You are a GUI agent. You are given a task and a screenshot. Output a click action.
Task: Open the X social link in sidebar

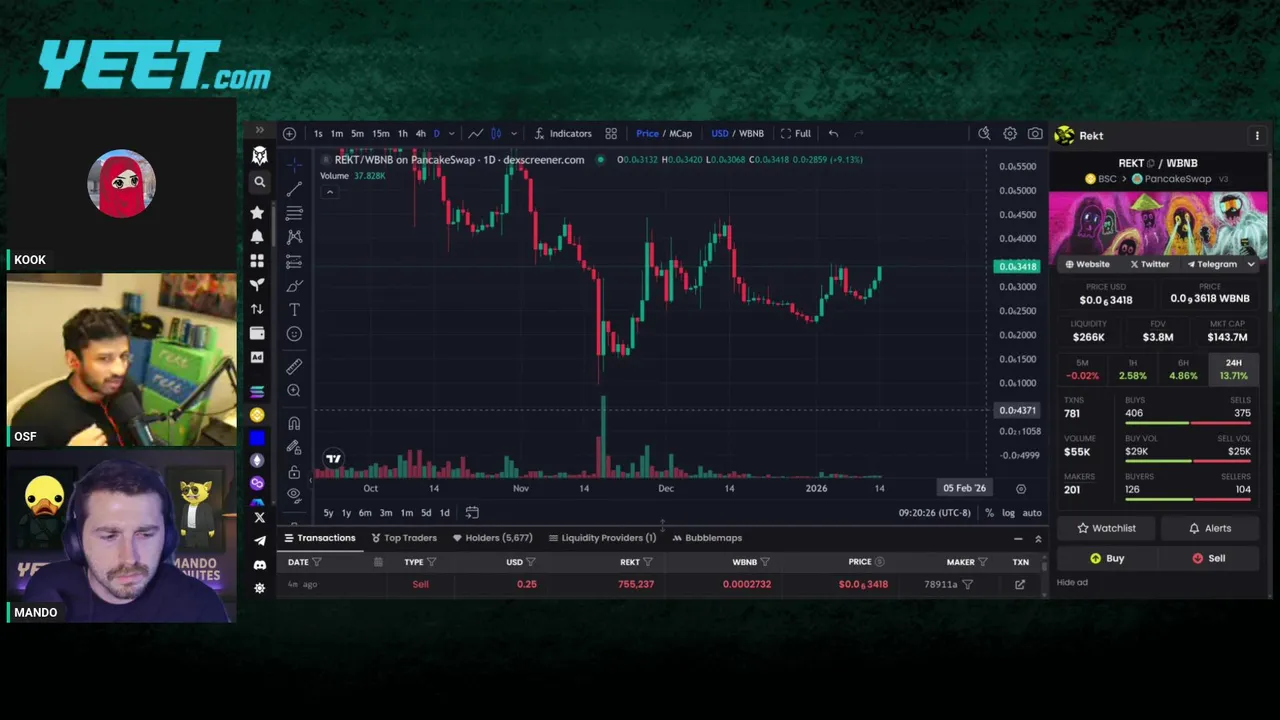pyautogui.click(x=260, y=517)
